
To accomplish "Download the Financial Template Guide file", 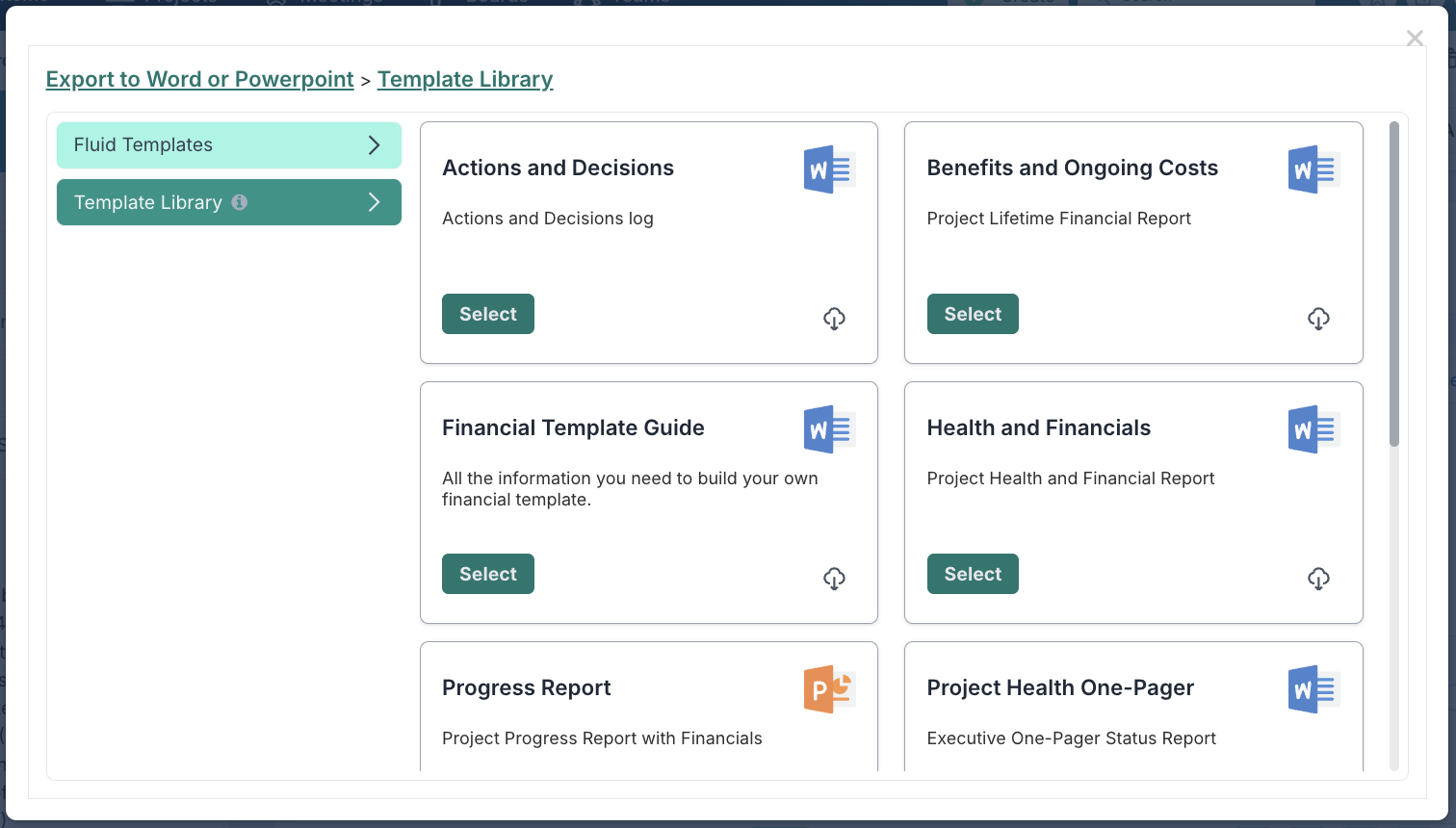I will tap(834, 578).
